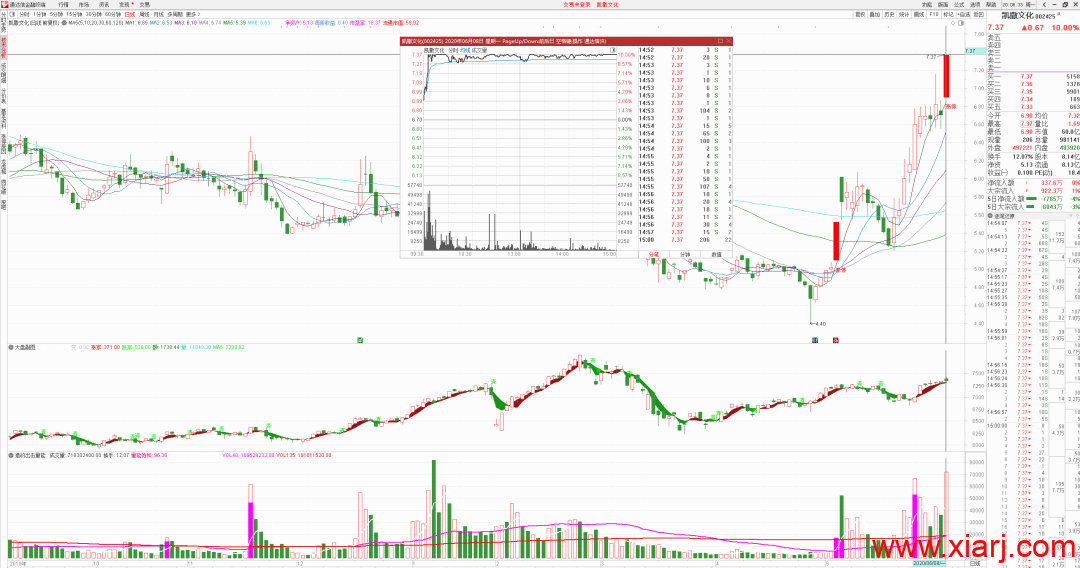Image resolution: width=1080 pixels, height=568 pixels.
Task: Click the back arrow beside the clock
Action: 1044,4
